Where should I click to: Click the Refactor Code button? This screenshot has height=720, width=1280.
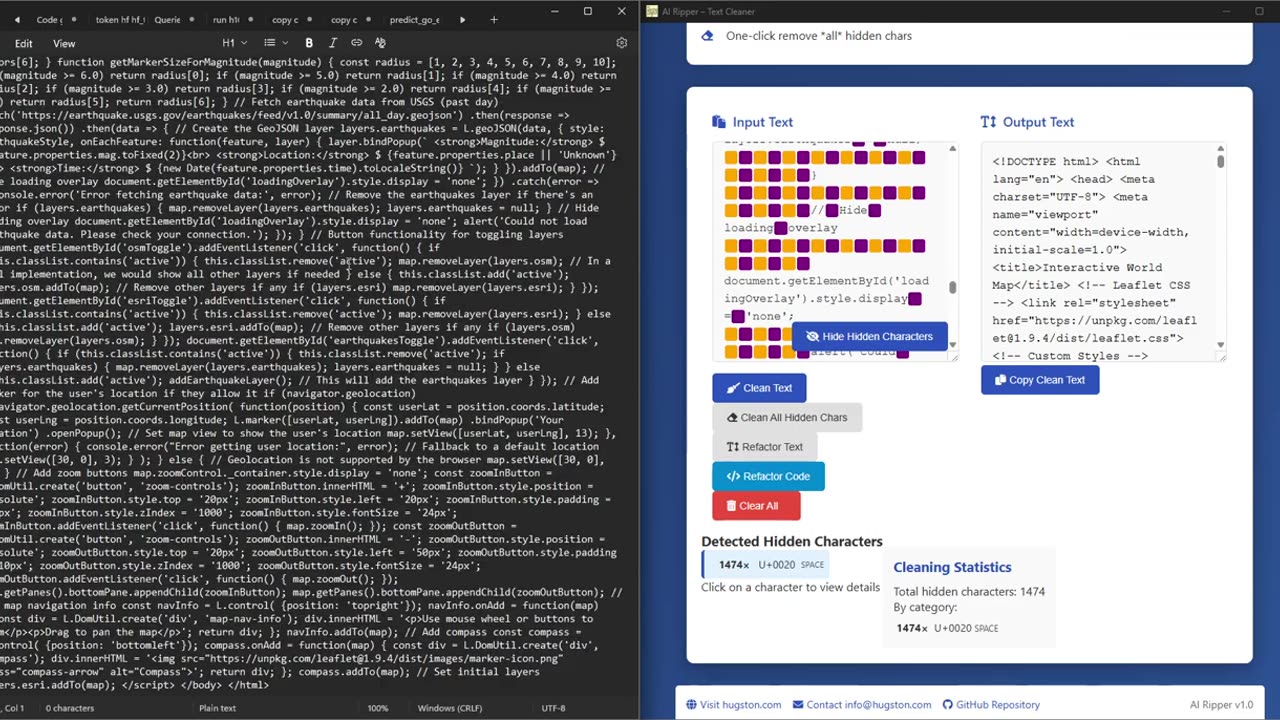coord(768,477)
